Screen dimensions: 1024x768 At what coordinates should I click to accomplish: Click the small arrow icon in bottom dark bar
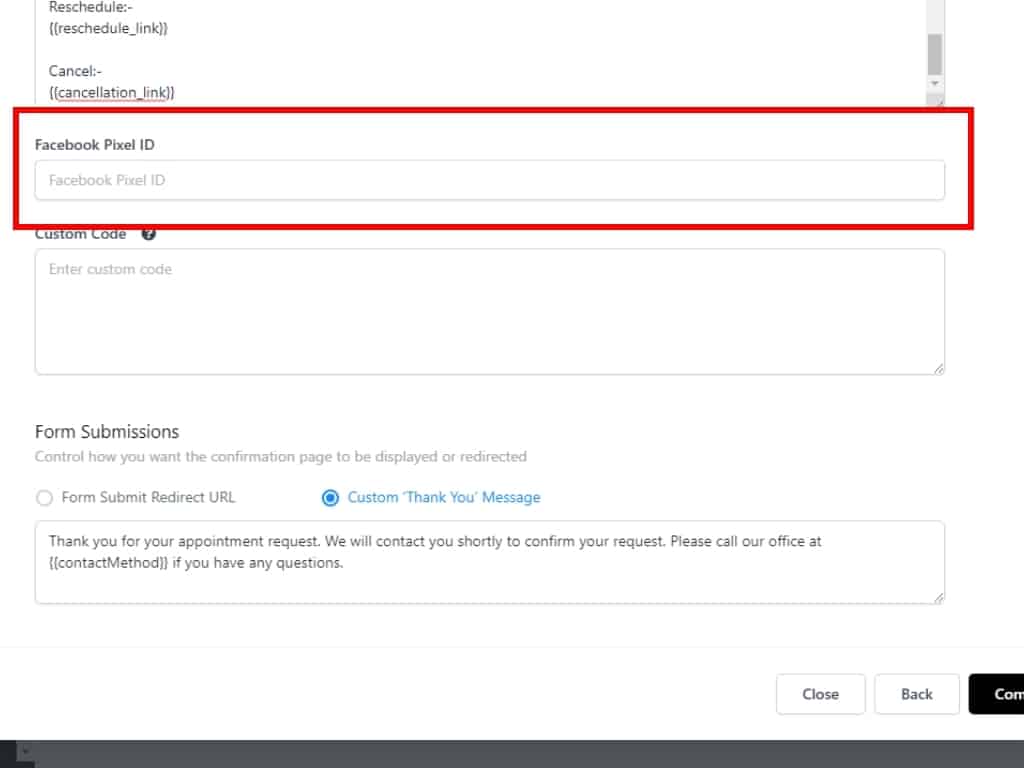pos(25,750)
